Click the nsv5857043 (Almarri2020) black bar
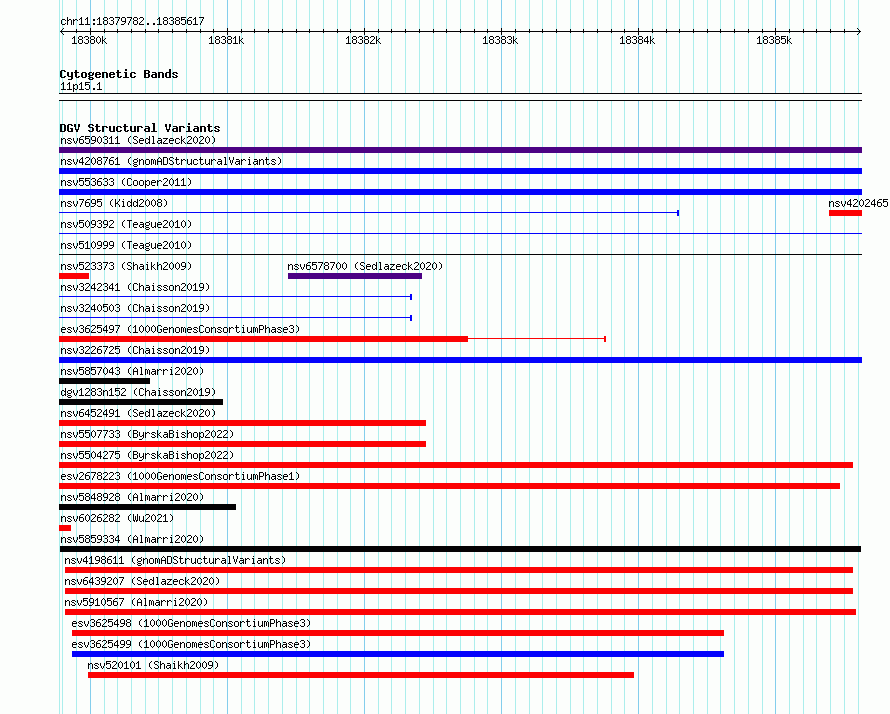 pos(104,381)
